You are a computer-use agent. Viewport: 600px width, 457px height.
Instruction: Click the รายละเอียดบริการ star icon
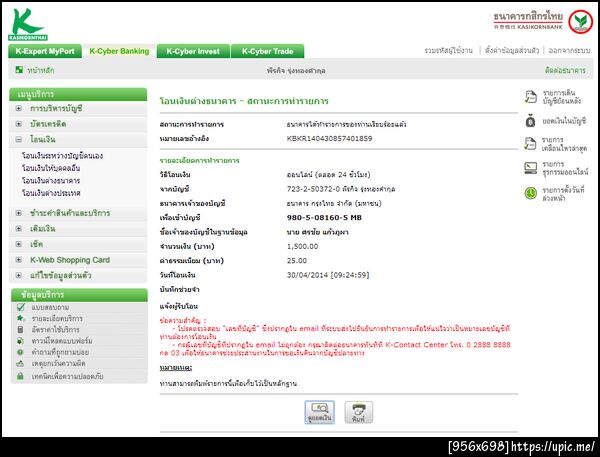click(21, 318)
